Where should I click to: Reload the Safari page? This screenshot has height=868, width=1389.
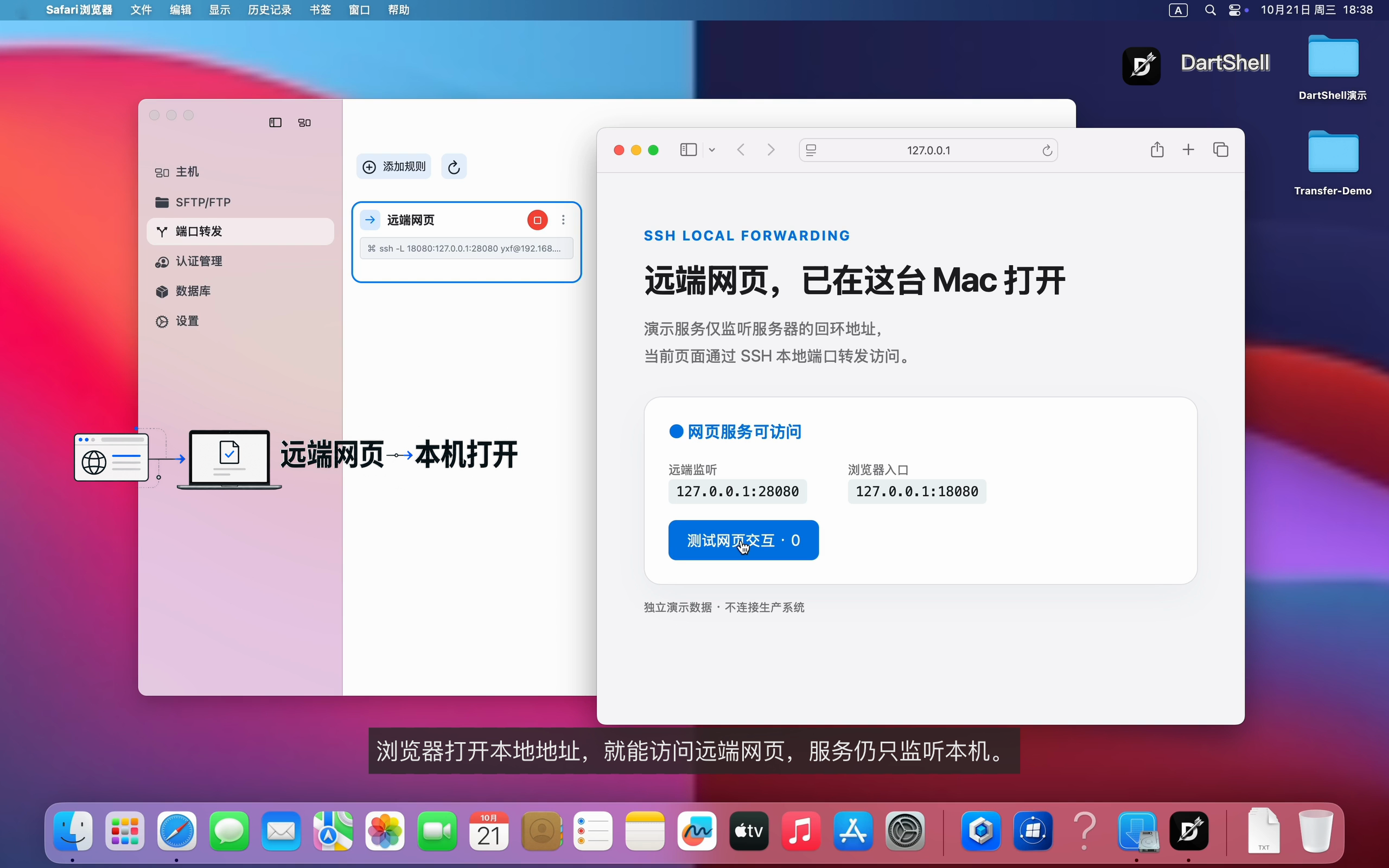(x=1047, y=150)
